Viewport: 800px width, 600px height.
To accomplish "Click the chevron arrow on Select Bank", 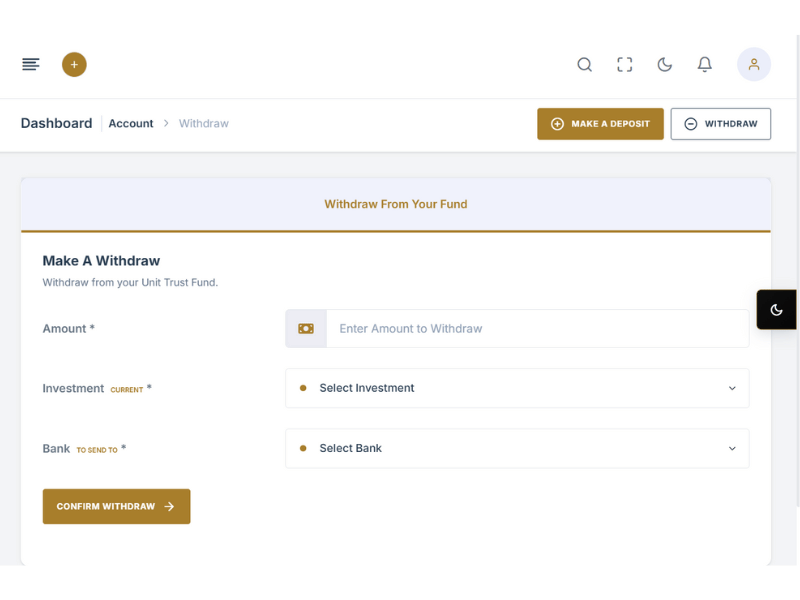I will 732,449.
